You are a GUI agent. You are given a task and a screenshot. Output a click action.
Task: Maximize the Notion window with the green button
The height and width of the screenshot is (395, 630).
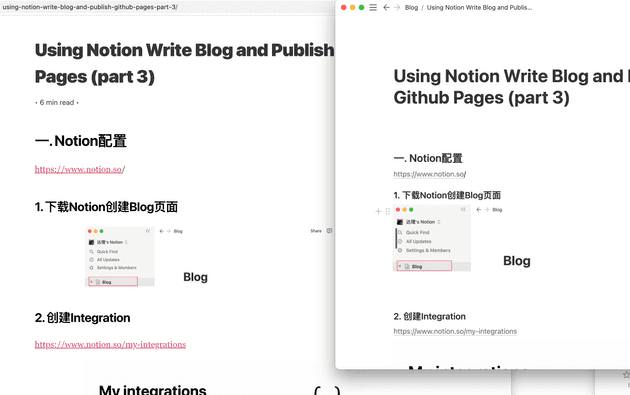tap(361, 7)
